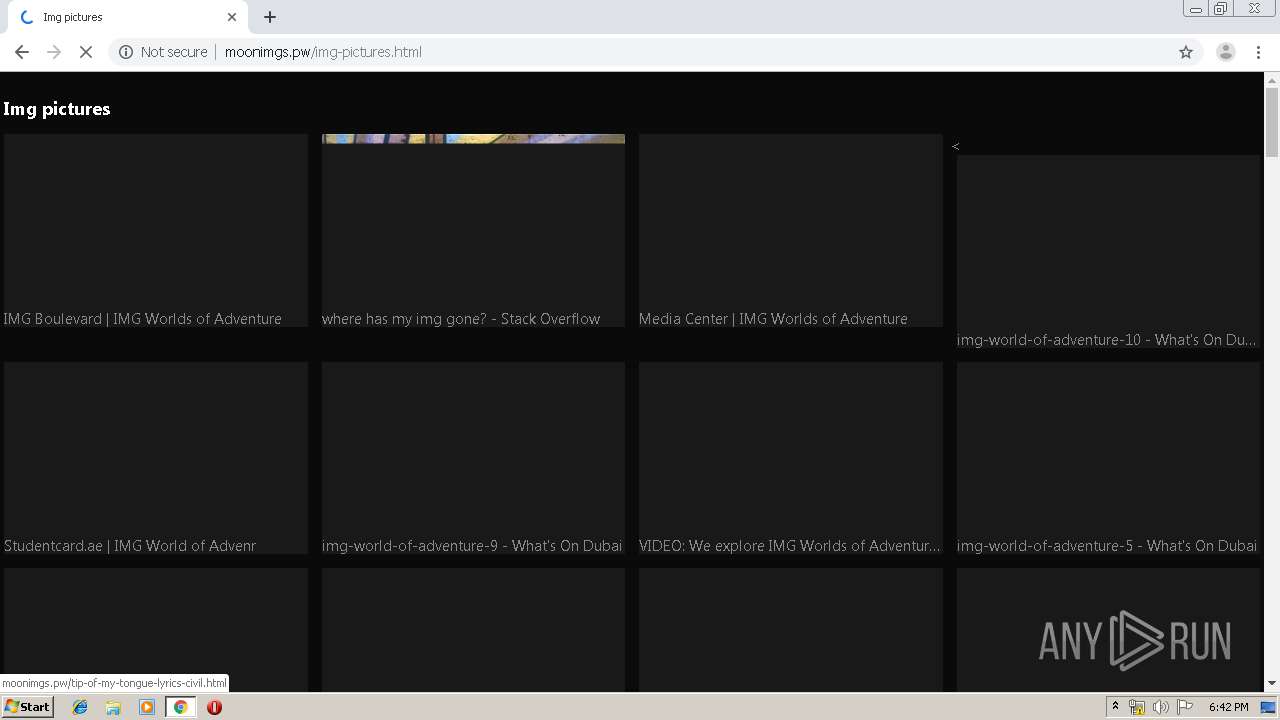
Task: Open VIDEO: We explore IMG Worlds link
Action: [790, 546]
